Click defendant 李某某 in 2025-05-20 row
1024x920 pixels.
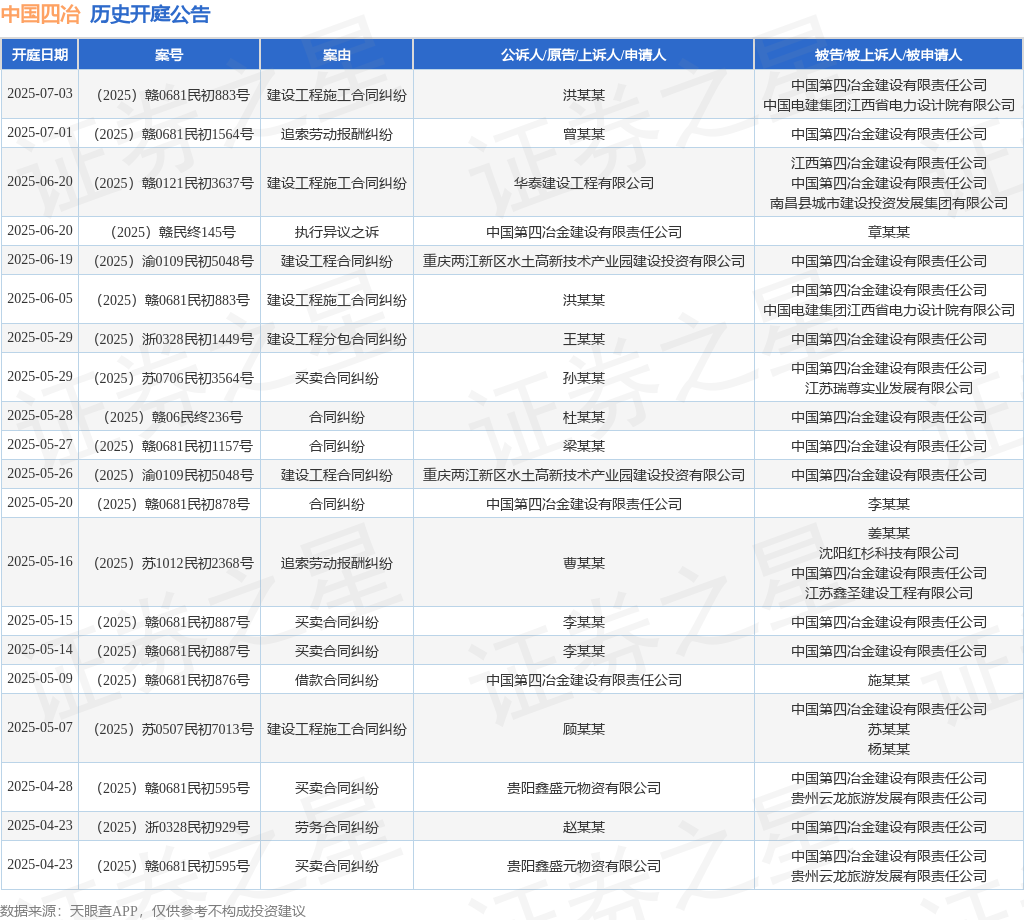(889, 504)
